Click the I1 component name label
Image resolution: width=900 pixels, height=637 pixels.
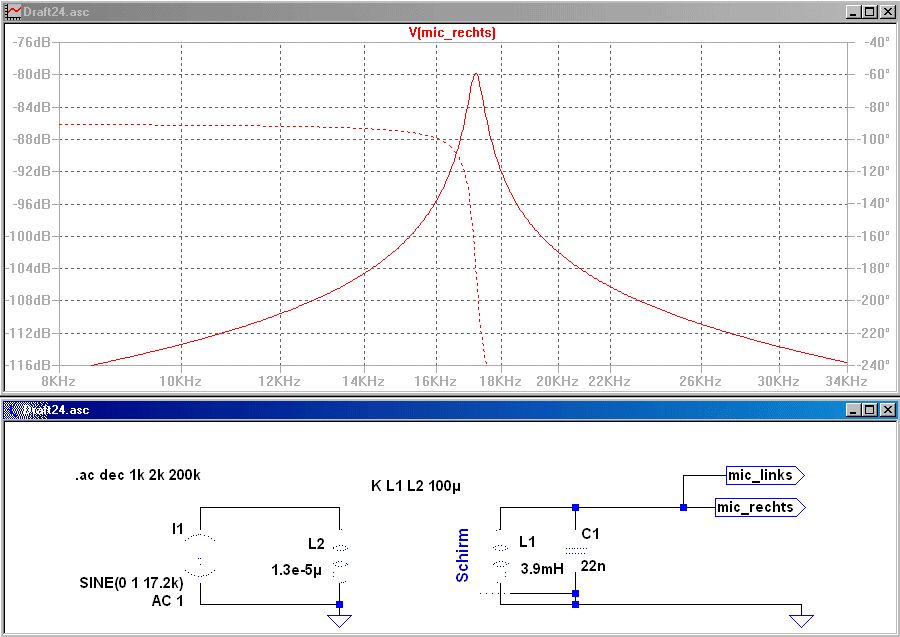[x=177, y=529]
